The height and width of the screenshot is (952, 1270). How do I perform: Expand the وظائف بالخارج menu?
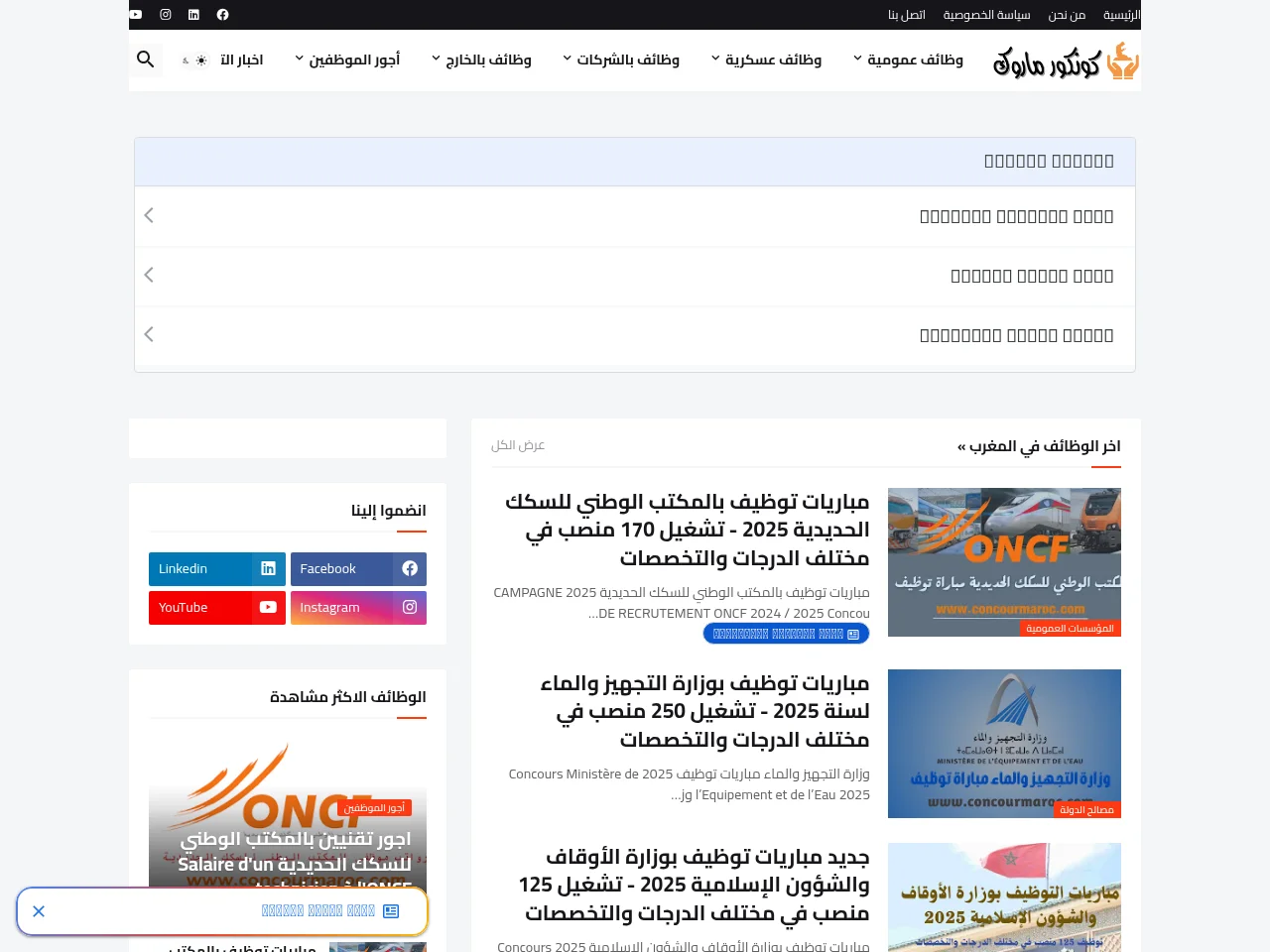click(481, 59)
